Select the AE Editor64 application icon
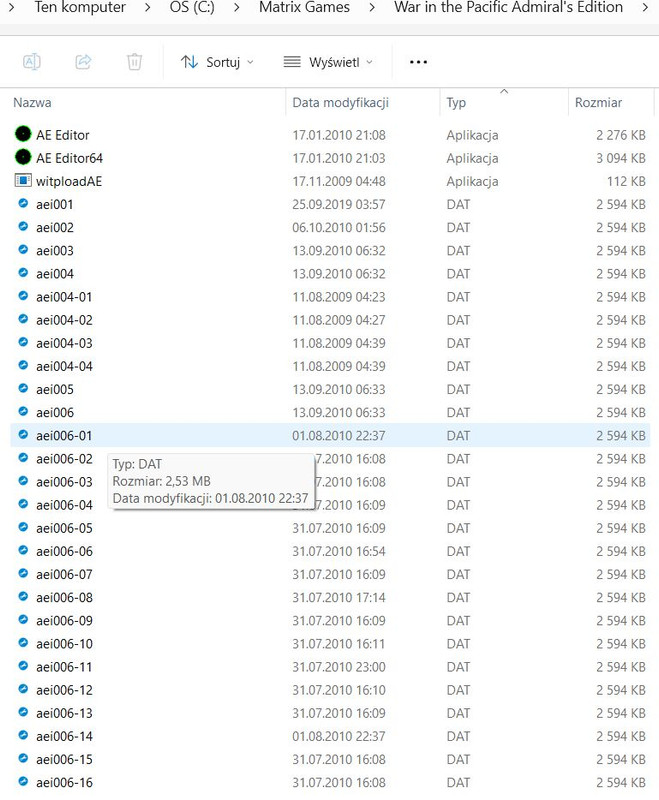Image resolution: width=659 pixels, height=800 pixels. point(23,157)
